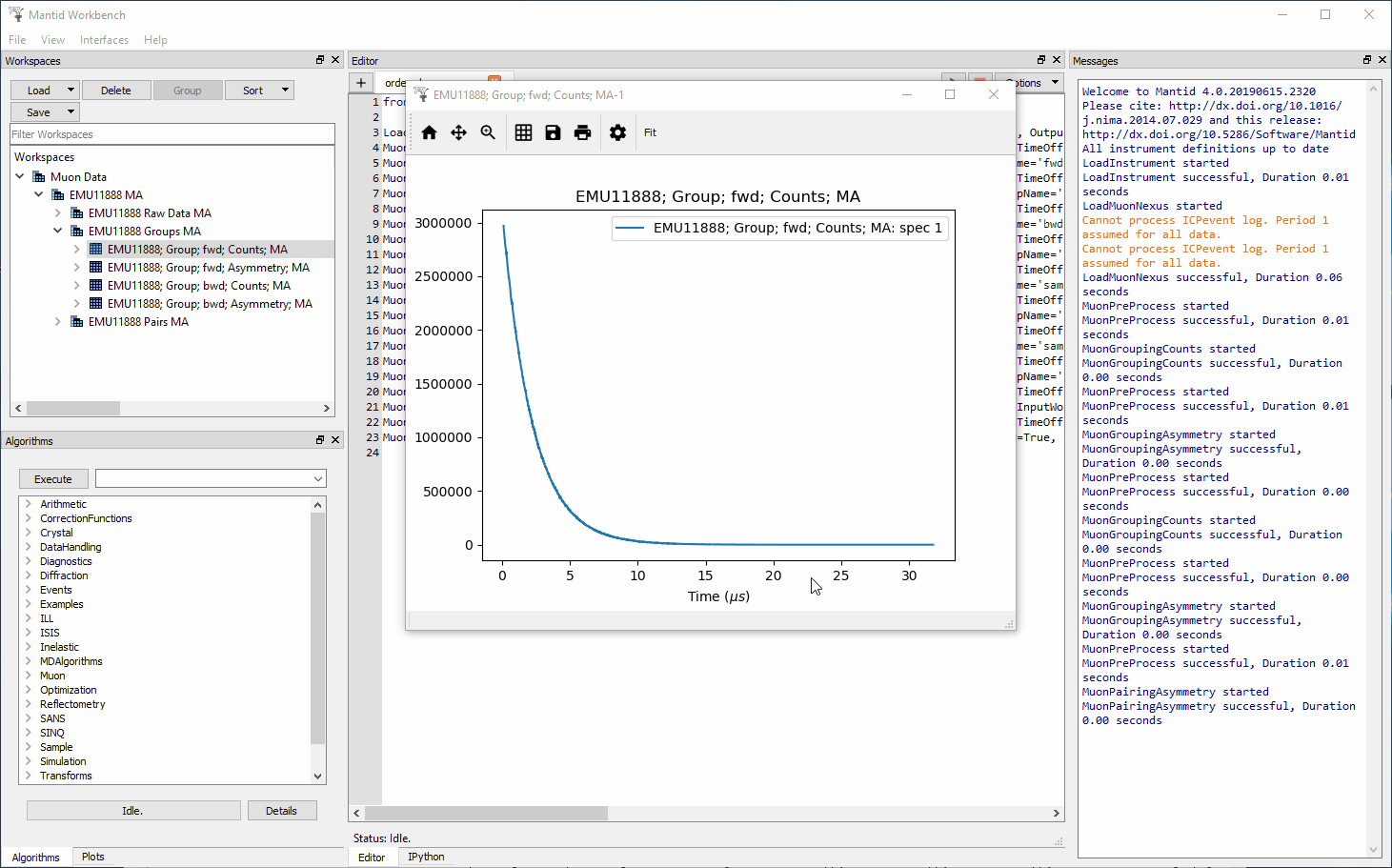
Task: Open the algorithm name combo box
Action: [211, 479]
